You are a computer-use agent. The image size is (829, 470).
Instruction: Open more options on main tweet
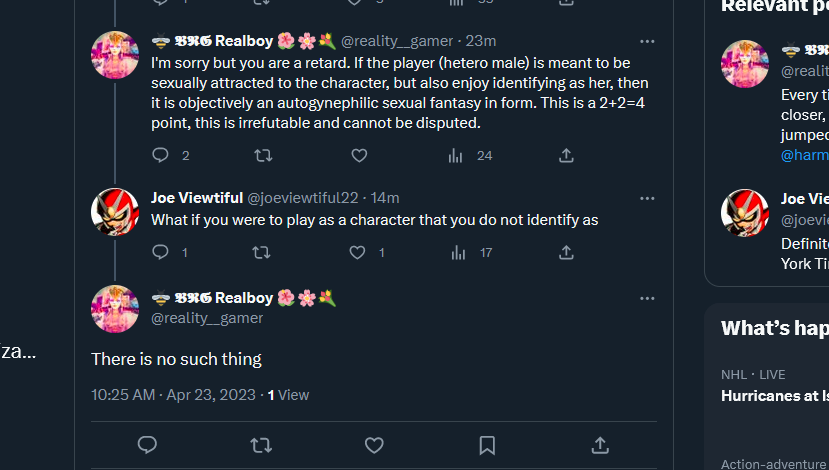(x=647, y=299)
